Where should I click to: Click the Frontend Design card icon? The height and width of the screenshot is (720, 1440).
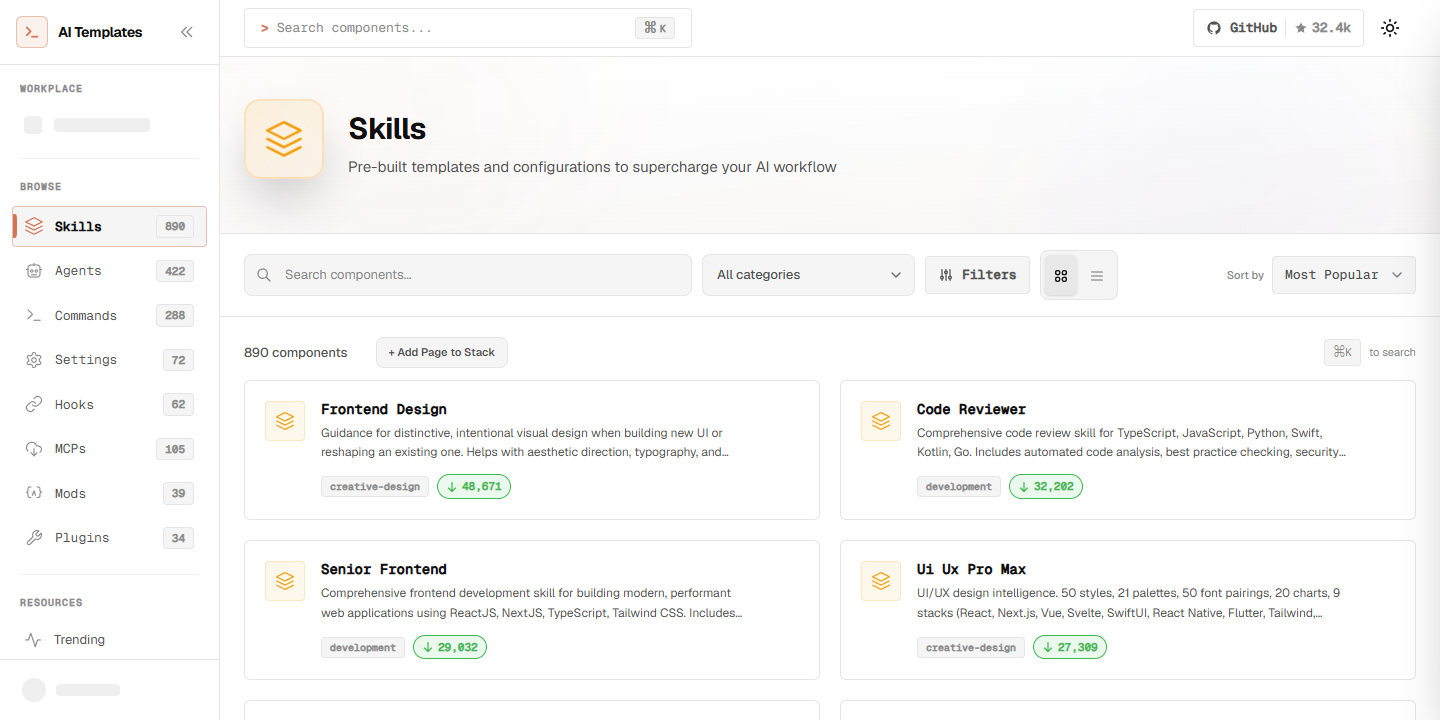pyautogui.click(x=285, y=421)
